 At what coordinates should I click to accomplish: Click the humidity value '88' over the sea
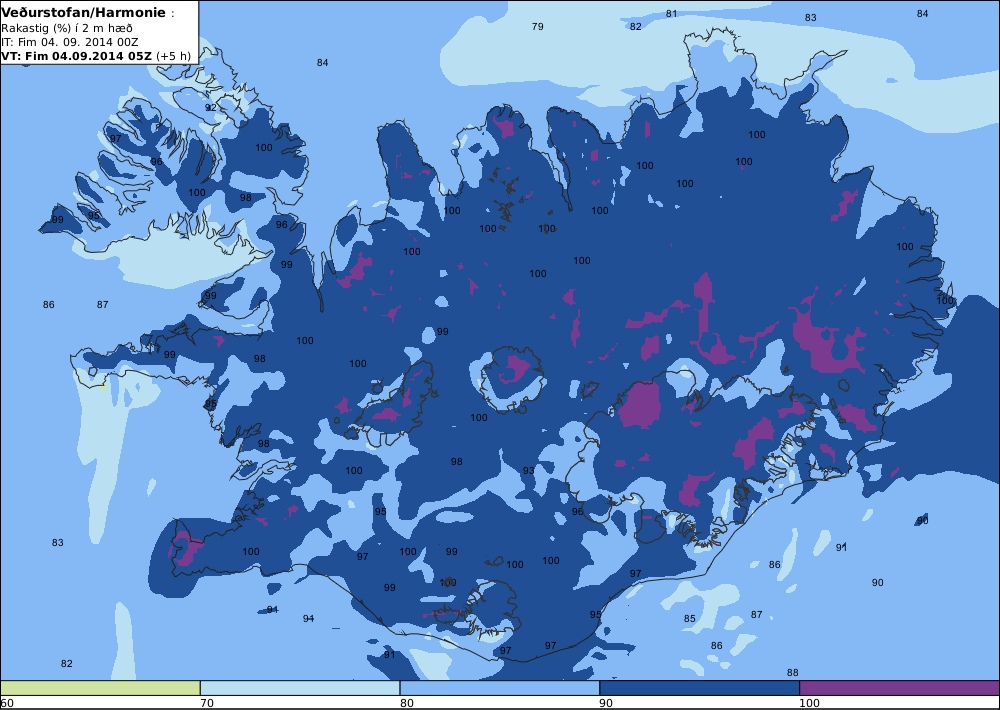792,672
